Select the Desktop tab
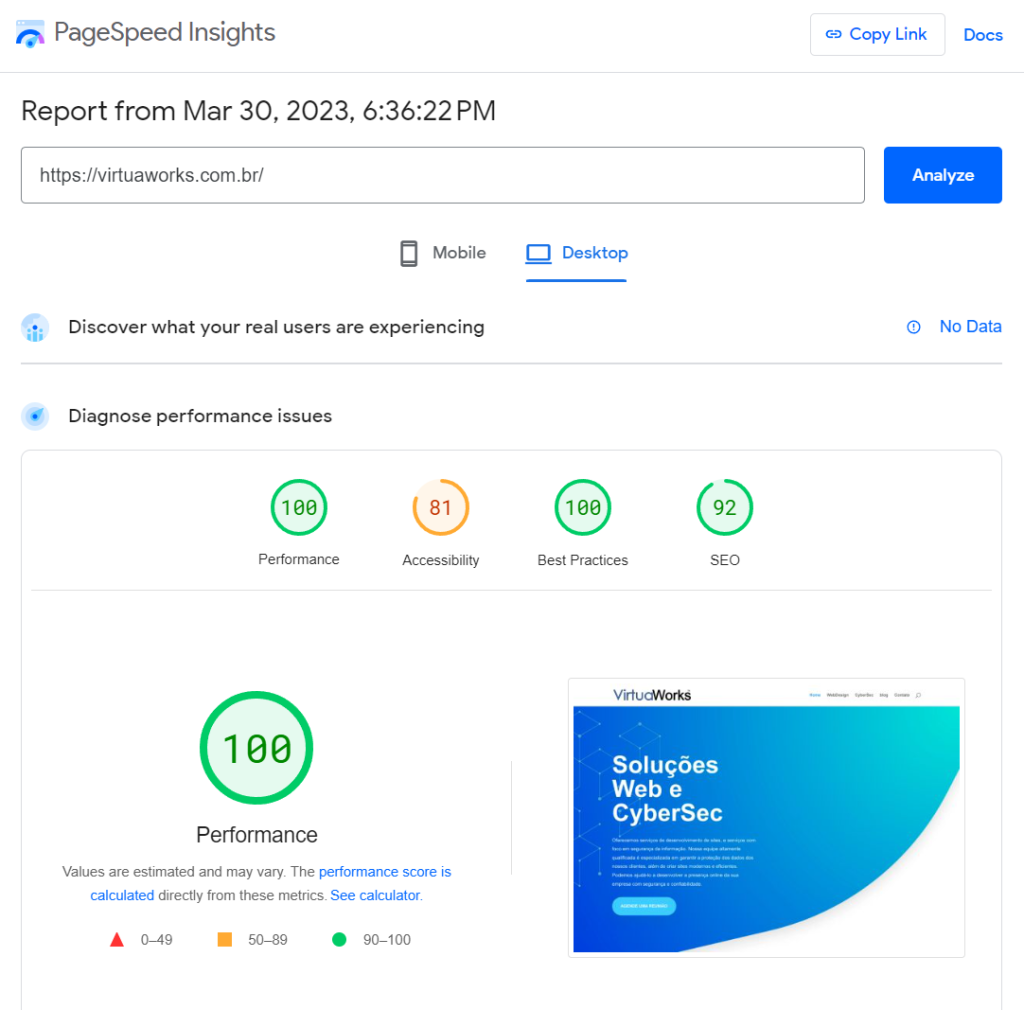Image resolution: width=1024 pixels, height=1010 pixels. [x=577, y=253]
